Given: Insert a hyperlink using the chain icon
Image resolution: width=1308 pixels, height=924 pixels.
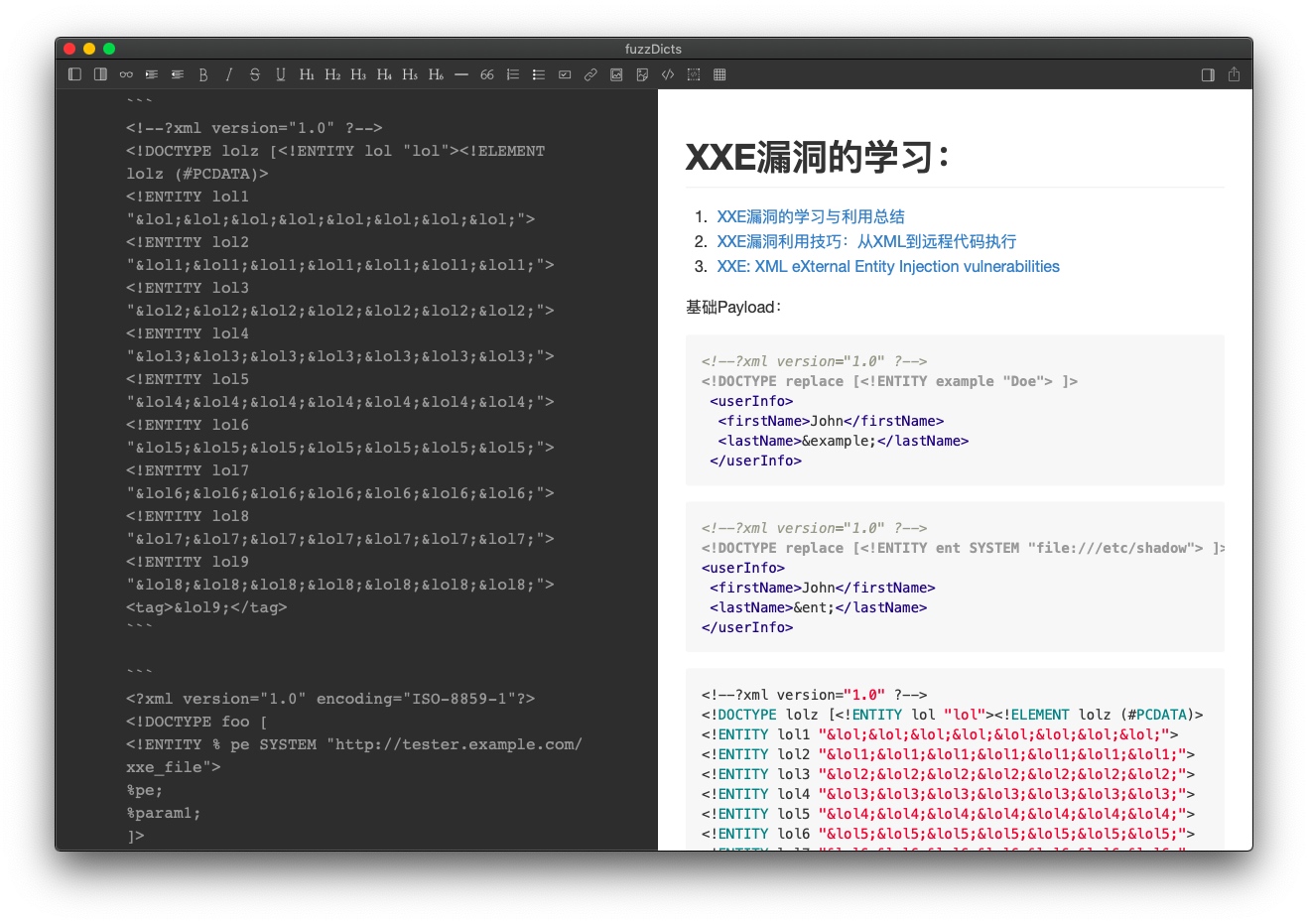Looking at the screenshot, I should pos(590,74).
